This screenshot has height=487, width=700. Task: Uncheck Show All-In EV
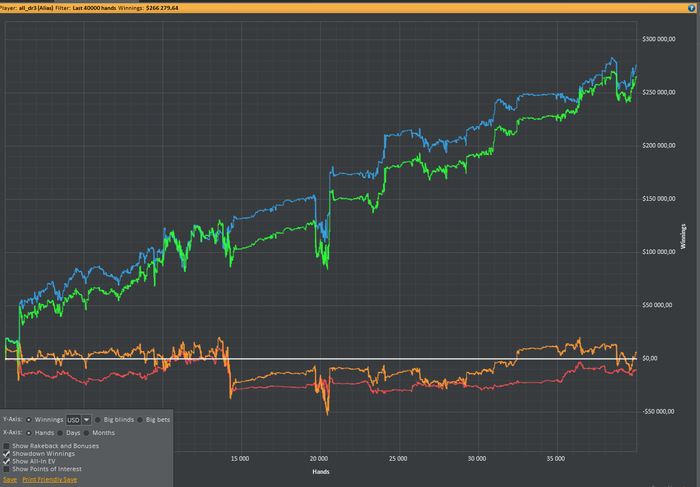pyautogui.click(x=6, y=461)
